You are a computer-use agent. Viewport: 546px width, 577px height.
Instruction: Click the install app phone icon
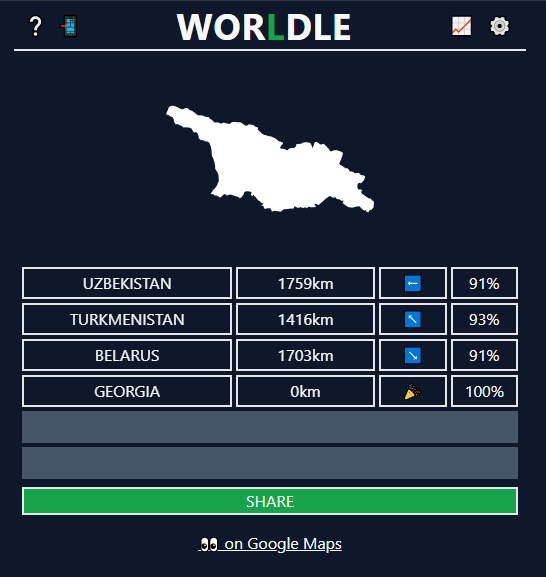(x=69, y=26)
